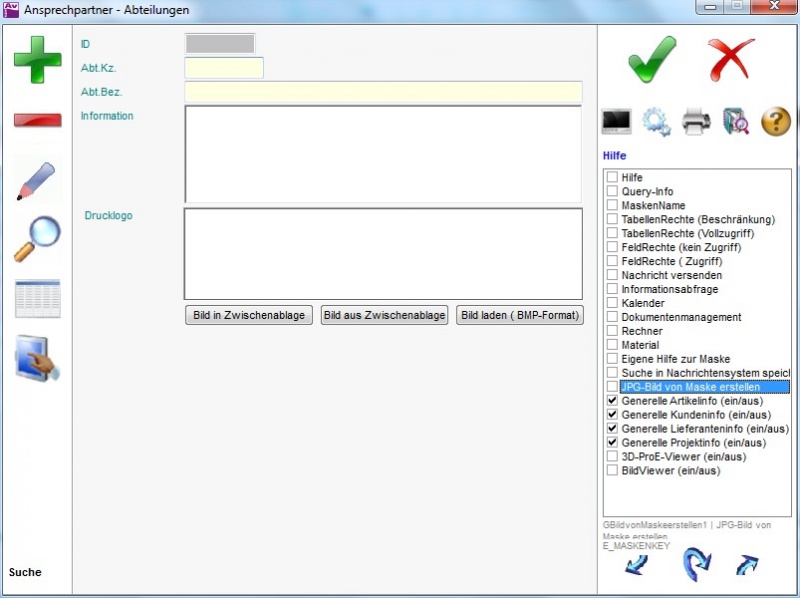
Task: Click the Bild in Zwischenablage button
Action: click(249, 315)
